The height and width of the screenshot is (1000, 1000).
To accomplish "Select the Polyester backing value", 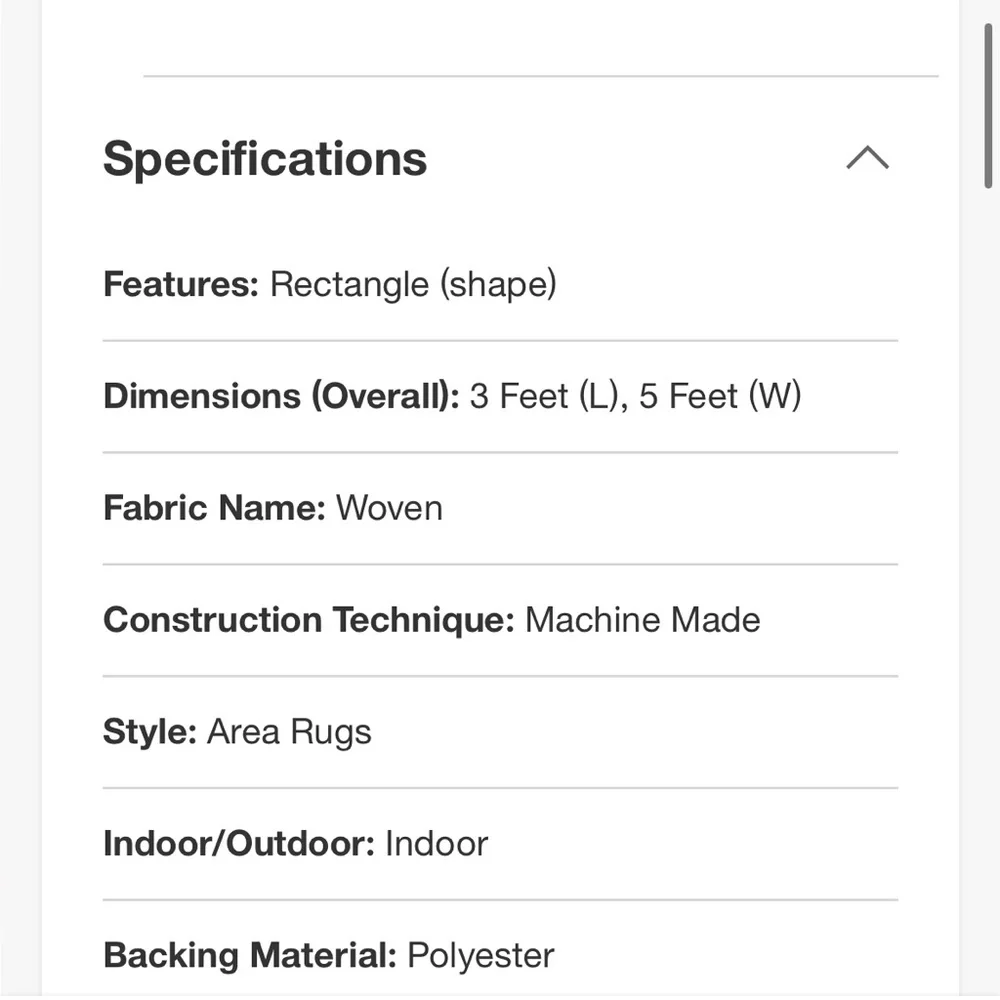I will (481, 956).
